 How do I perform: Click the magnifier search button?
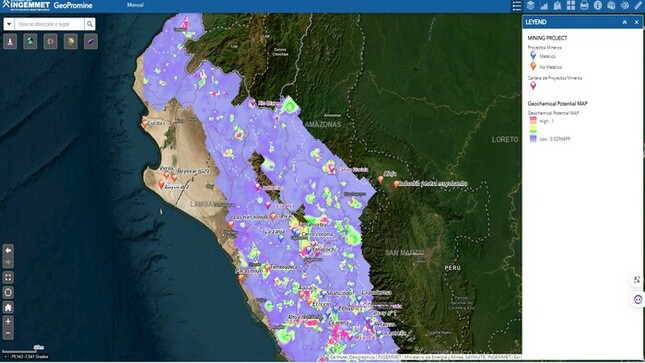(x=89, y=24)
